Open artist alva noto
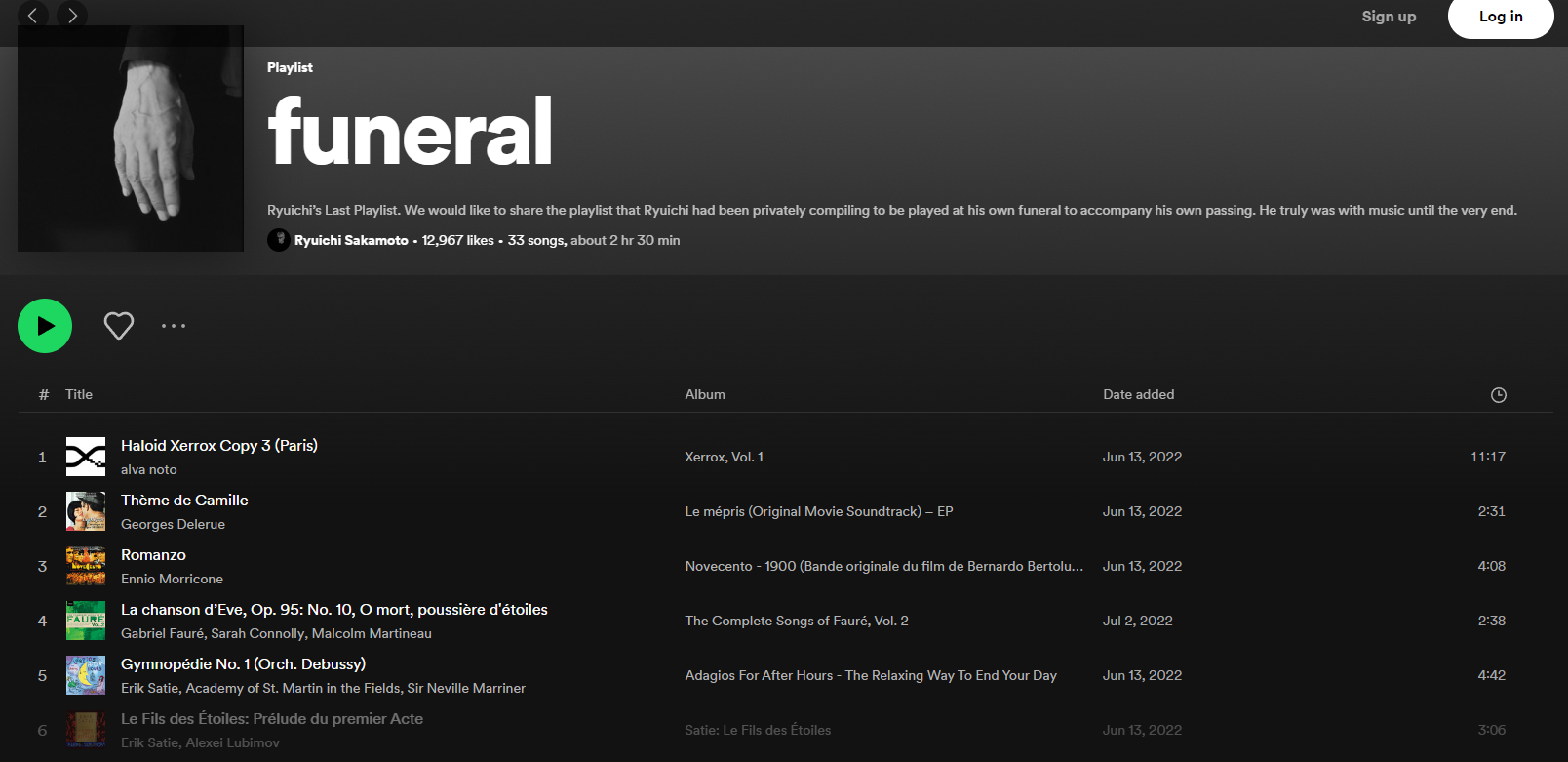 tap(149, 469)
